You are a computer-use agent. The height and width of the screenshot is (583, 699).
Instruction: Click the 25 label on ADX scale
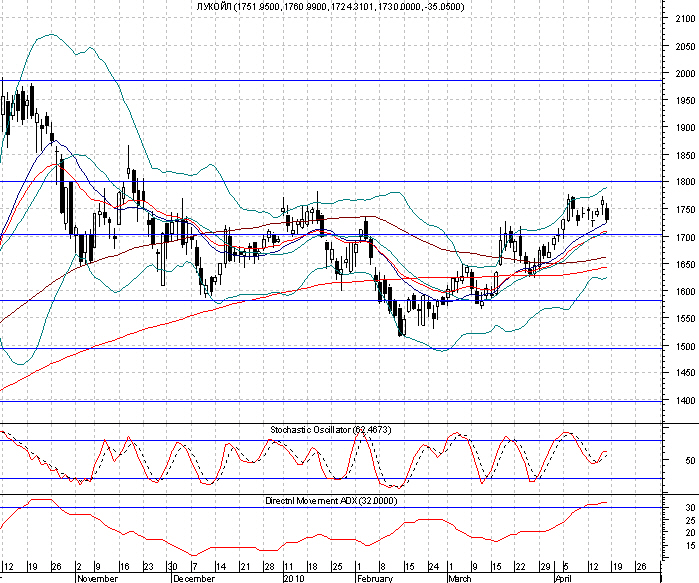coord(690,520)
